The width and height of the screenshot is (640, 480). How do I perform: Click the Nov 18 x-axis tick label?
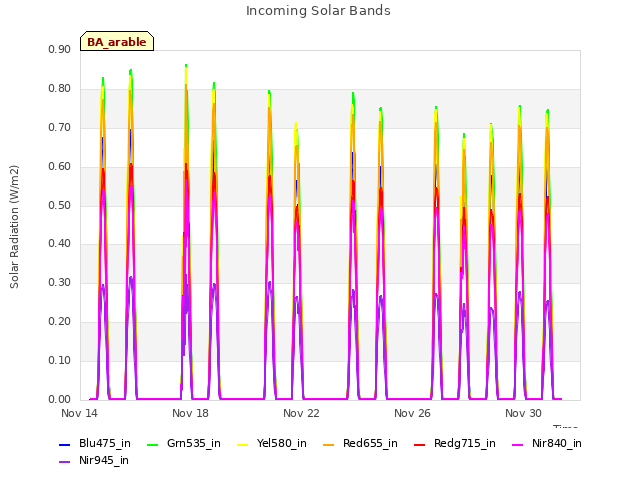click(190, 413)
